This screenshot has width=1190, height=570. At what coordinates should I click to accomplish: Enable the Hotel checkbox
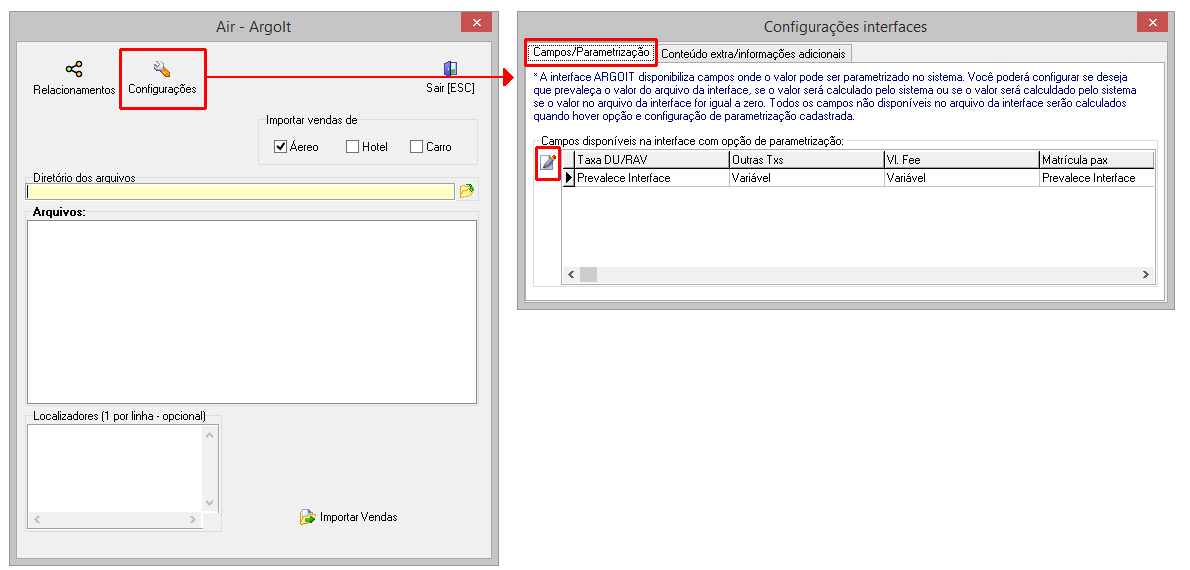tap(352, 146)
